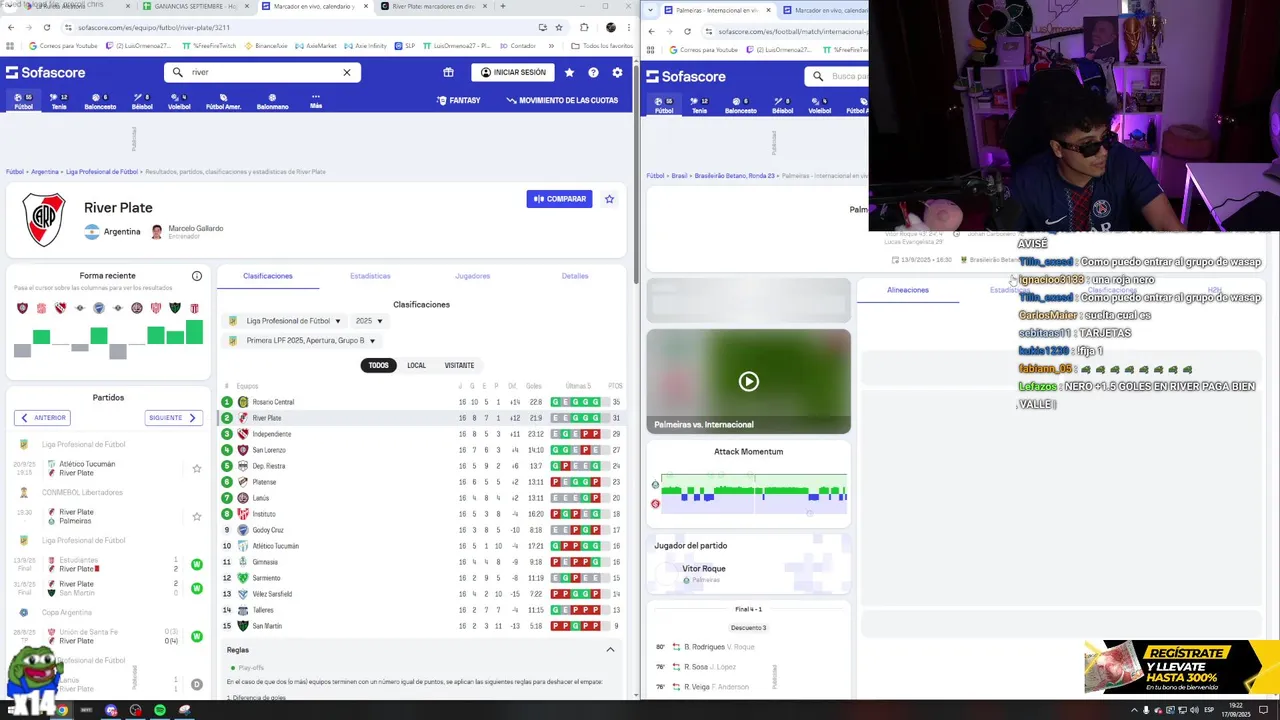Open Correos para Youtube bookmark in left window
1280x720 pixels.
pyautogui.click(x=63, y=46)
